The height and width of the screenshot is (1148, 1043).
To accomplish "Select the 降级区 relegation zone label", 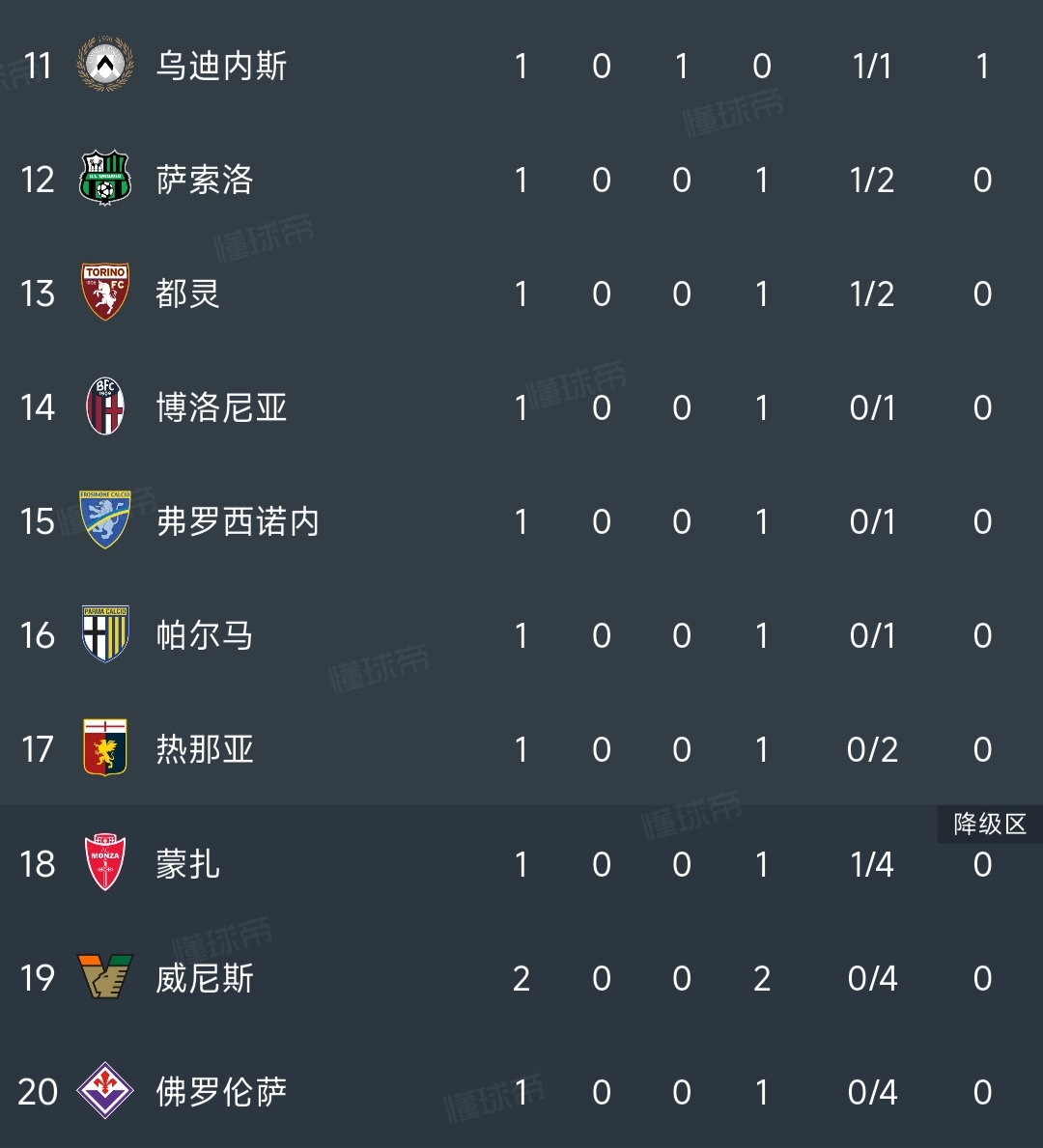I will point(990,825).
